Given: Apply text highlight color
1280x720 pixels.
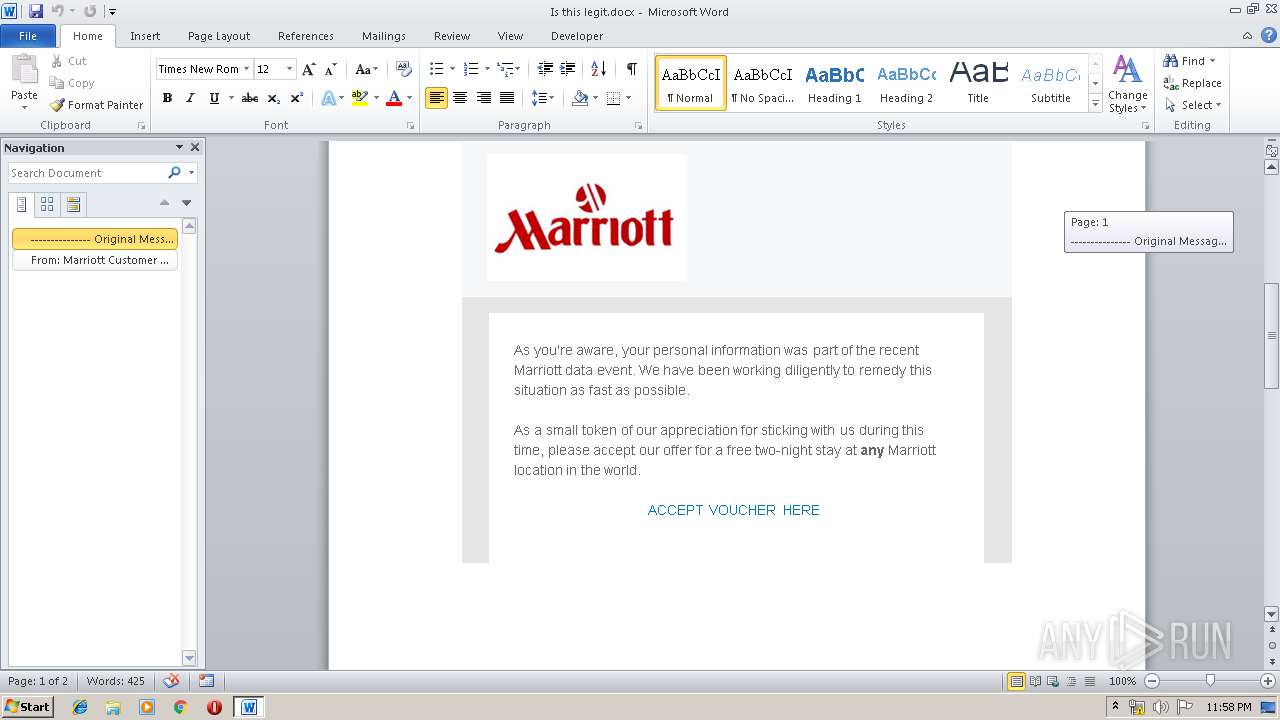Looking at the screenshot, I should point(360,98).
